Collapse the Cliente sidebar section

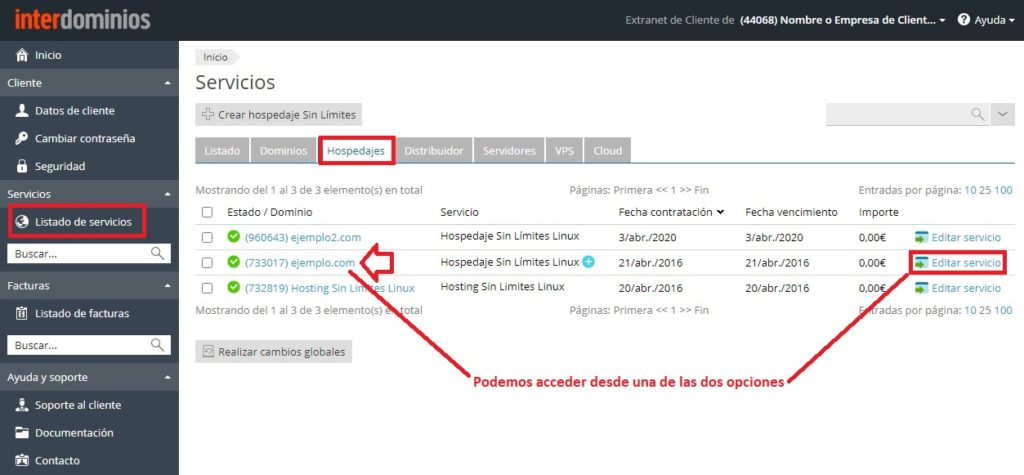tap(168, 83)
